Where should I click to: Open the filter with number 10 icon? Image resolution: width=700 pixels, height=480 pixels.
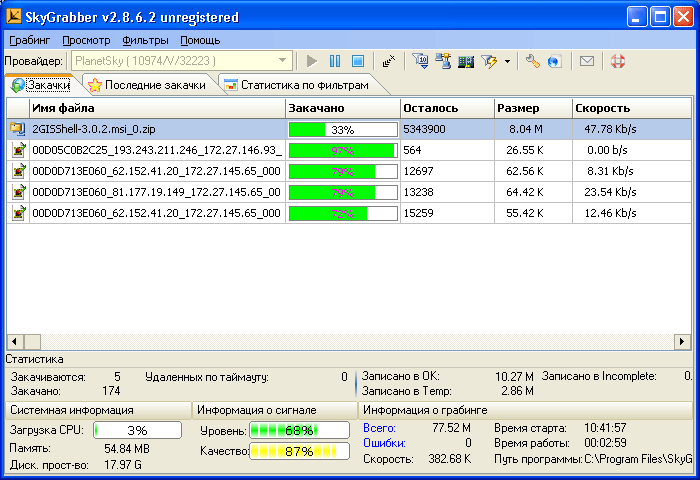pos(420,61)
